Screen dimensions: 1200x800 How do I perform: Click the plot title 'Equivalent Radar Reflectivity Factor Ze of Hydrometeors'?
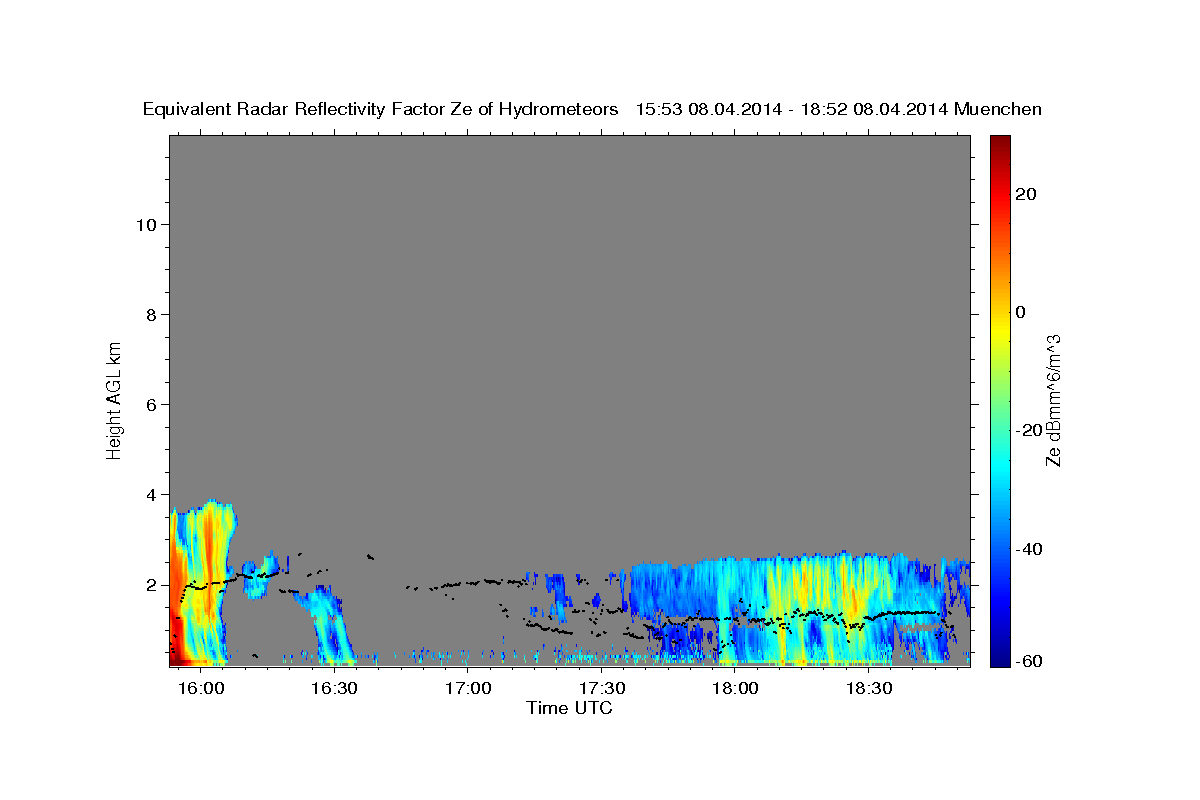pos(380,110)
